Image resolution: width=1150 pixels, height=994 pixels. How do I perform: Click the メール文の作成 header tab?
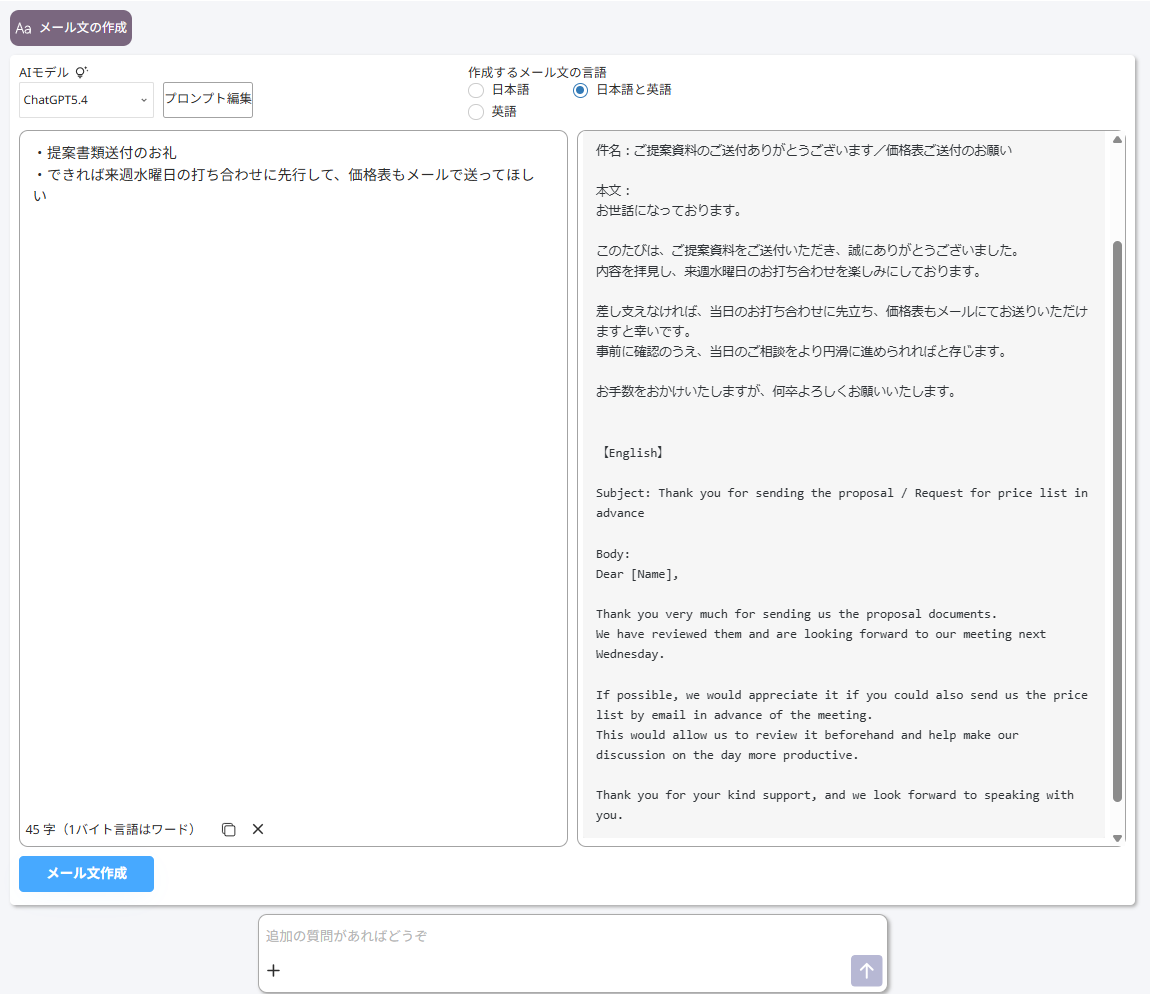[71, 28]
